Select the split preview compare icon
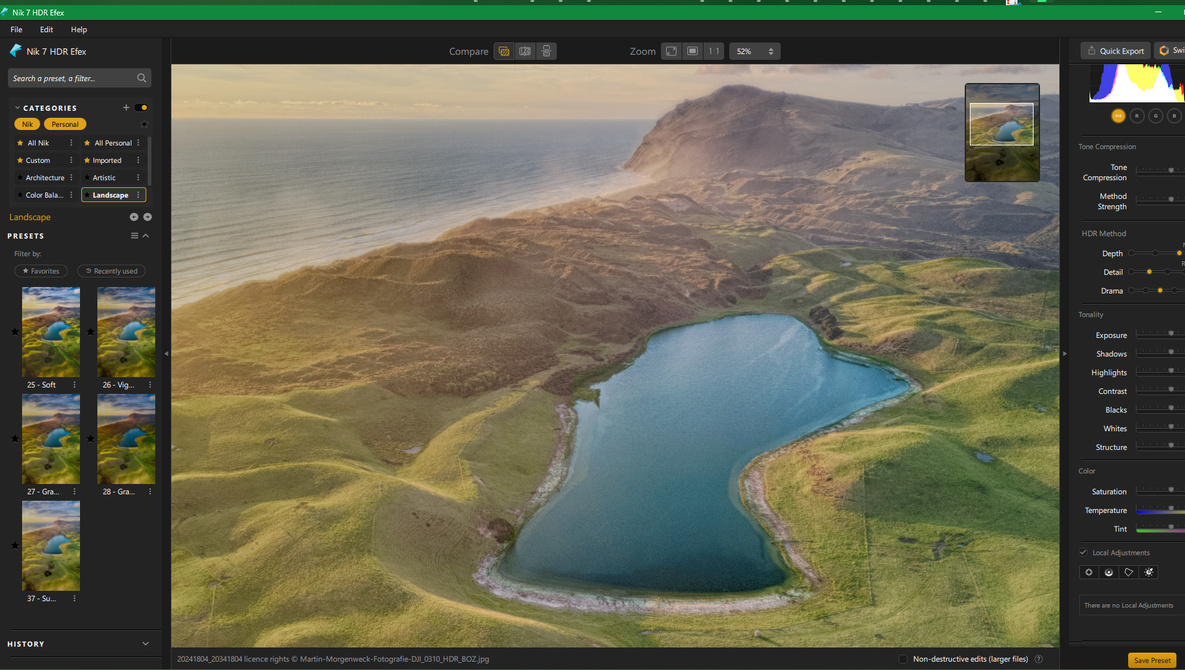1185x670 pixels. [524, 51]
